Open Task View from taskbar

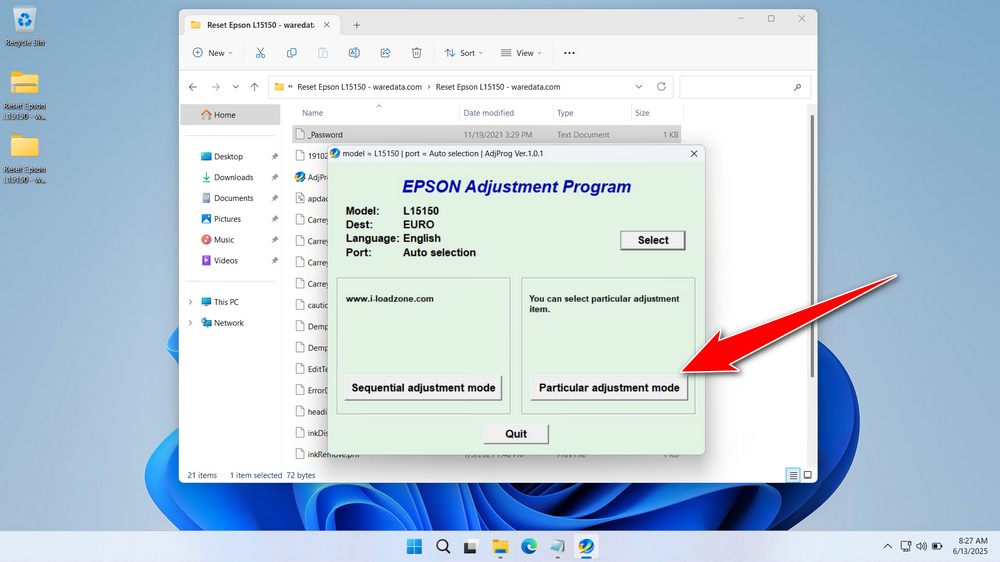point(471,547)
